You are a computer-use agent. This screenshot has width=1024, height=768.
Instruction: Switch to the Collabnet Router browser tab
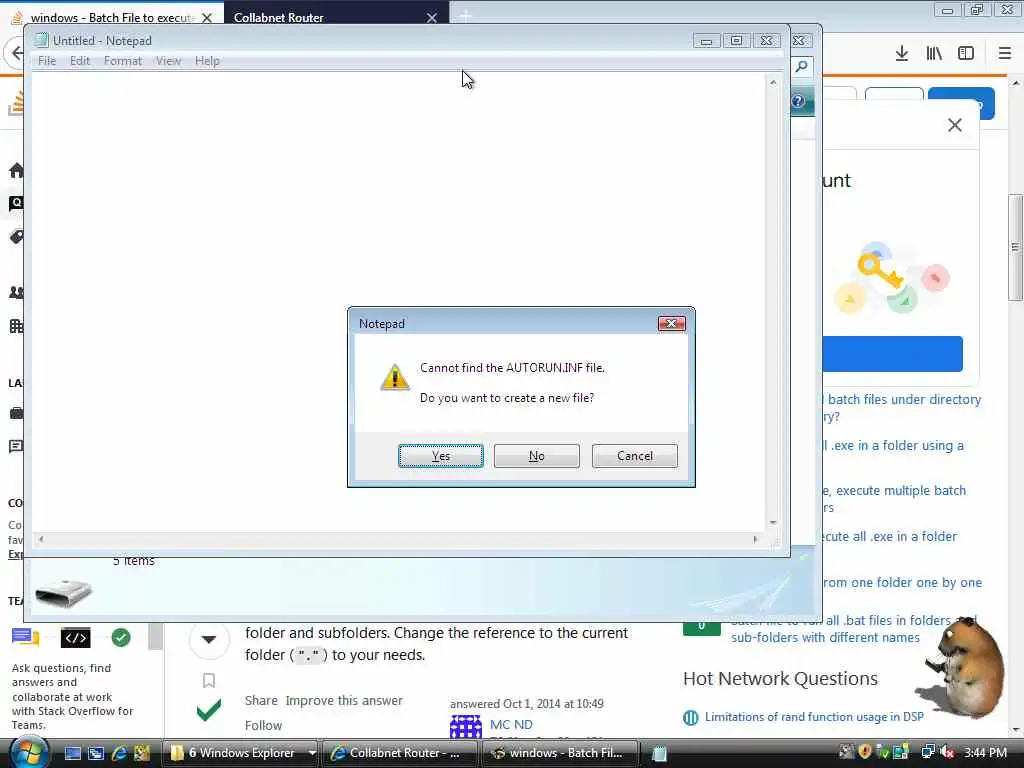coord(327,18)
